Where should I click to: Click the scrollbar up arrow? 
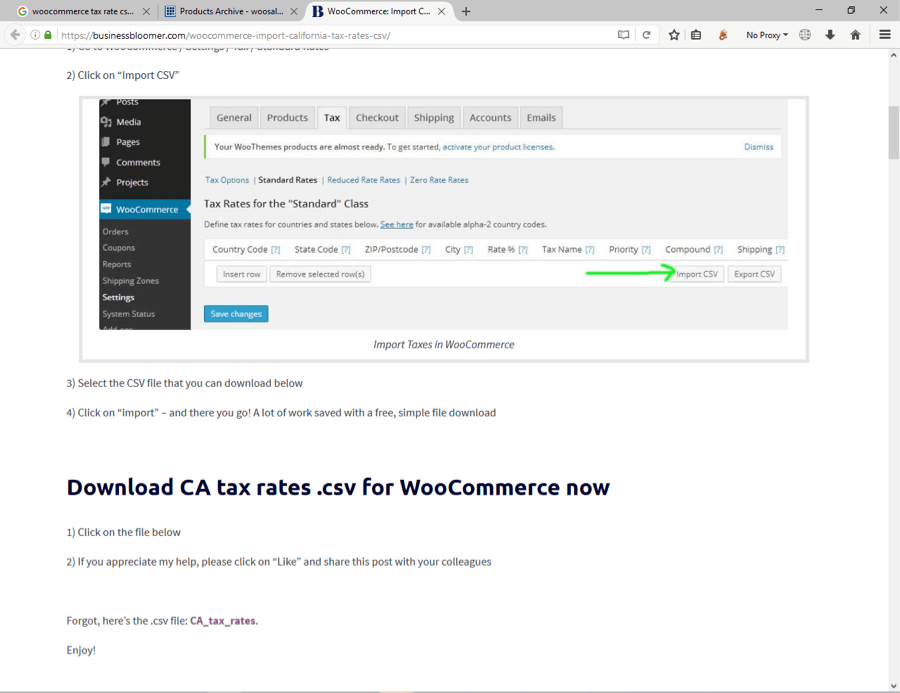[894, 56]
